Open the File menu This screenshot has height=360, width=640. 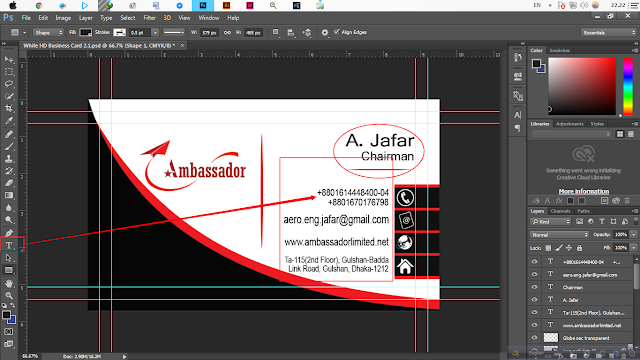point(26,18)
